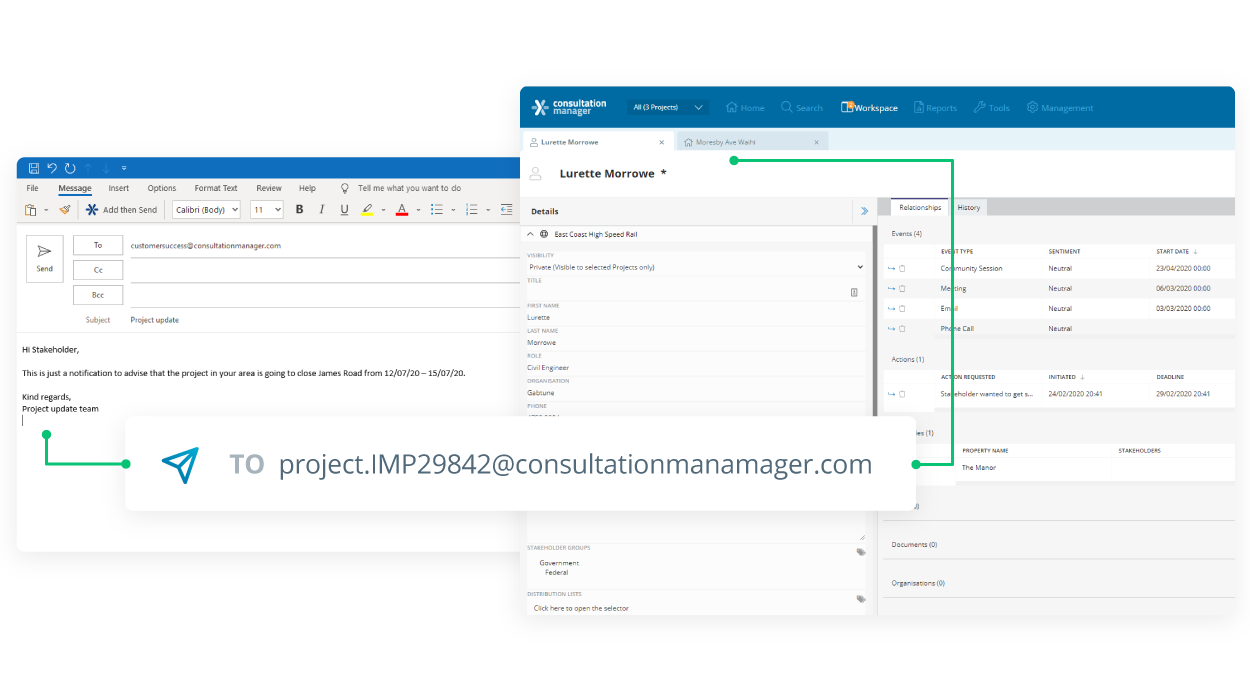Click the Tell me what you want field
The width and height of the screenshot is (1250, 700).
coord(410,188)
